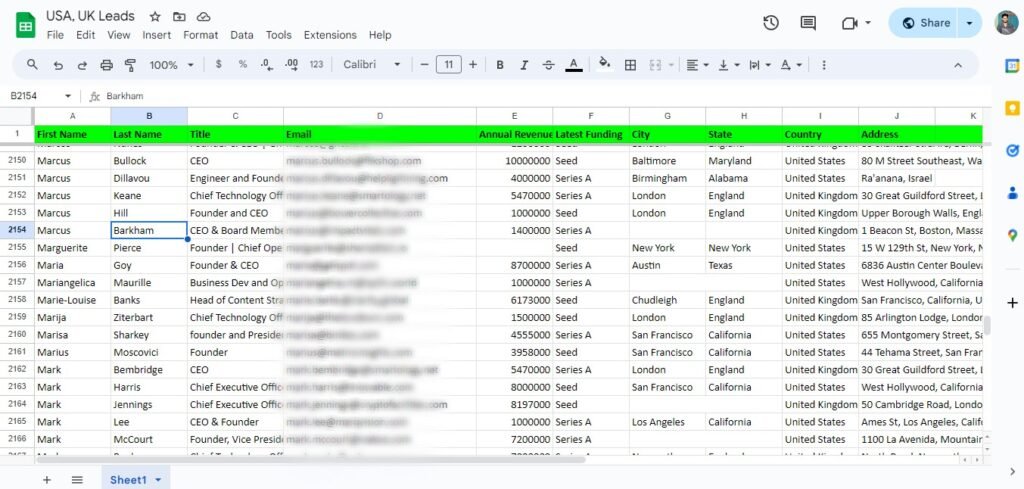Click the borders icon

630,65
